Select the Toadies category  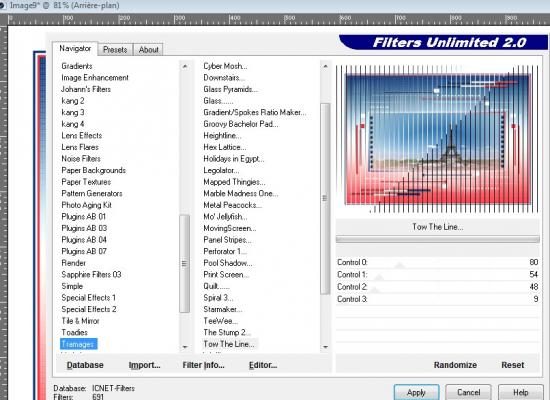(74, 332)
